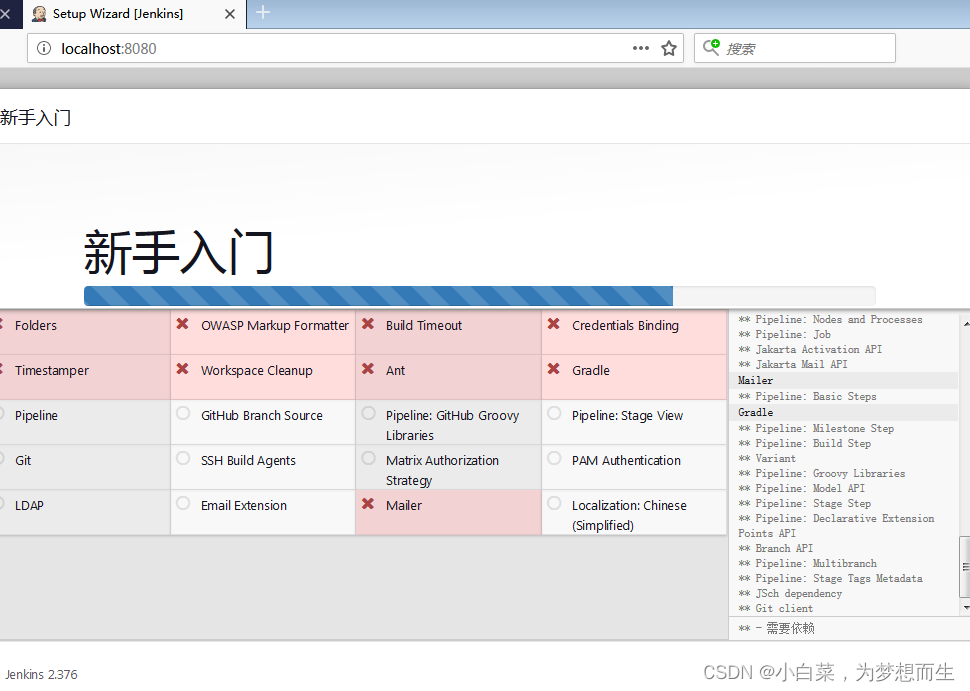Click the pending circle beside GitHub Branch Source
This screenshot has height=691, width=970.
click(x=183, y=413)
